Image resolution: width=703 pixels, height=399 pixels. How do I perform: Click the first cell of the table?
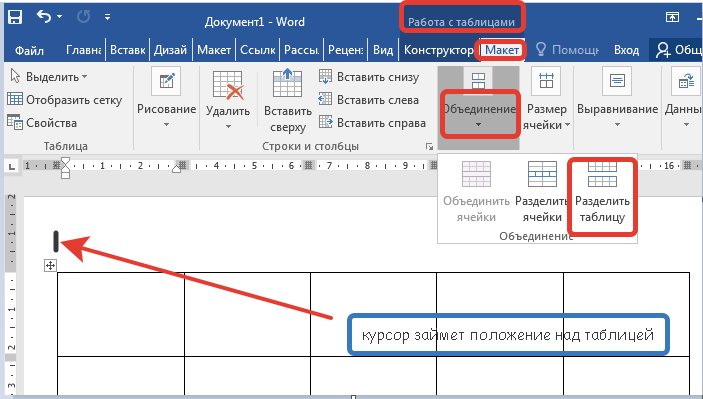121,314
